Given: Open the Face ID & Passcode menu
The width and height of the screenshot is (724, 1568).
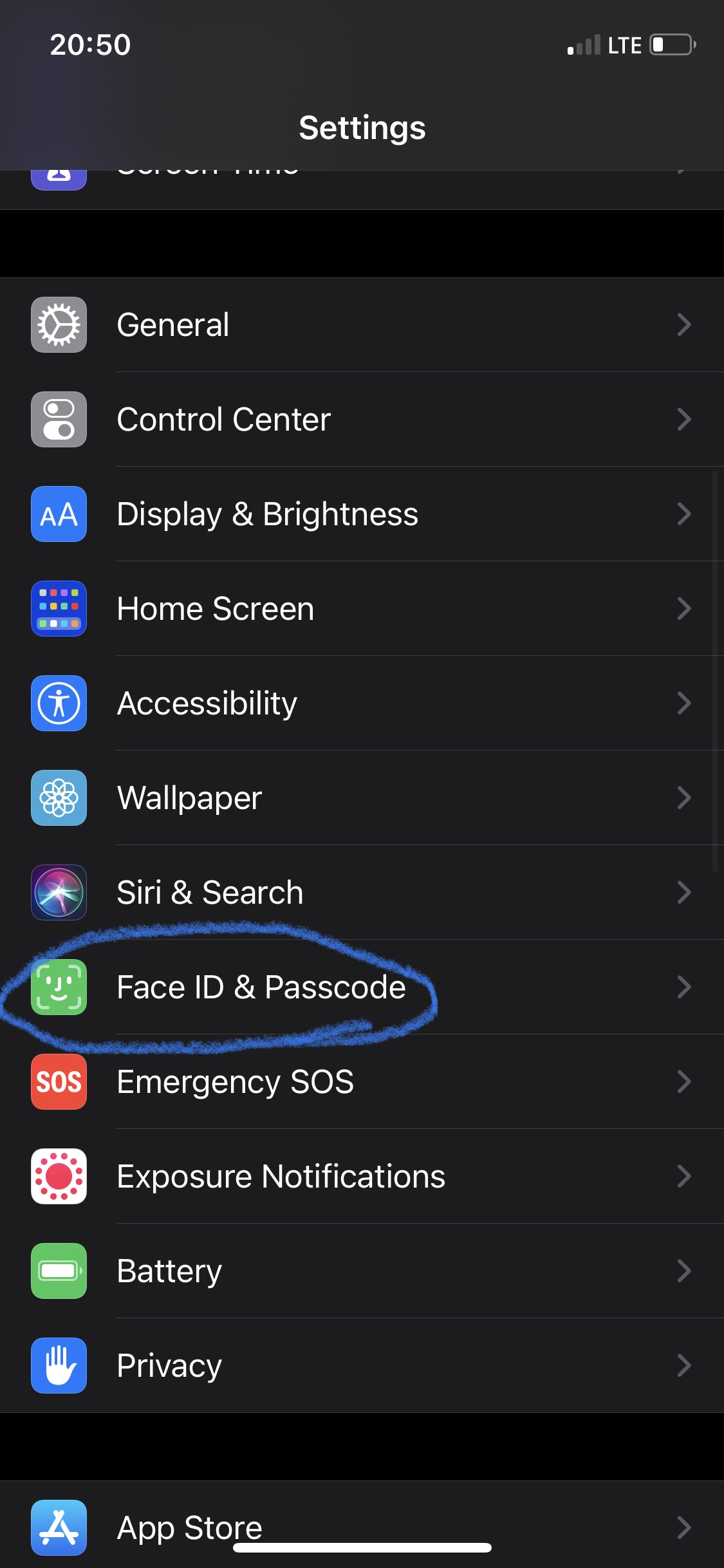Looking at the screenshot, I should (x=261, y=987).
